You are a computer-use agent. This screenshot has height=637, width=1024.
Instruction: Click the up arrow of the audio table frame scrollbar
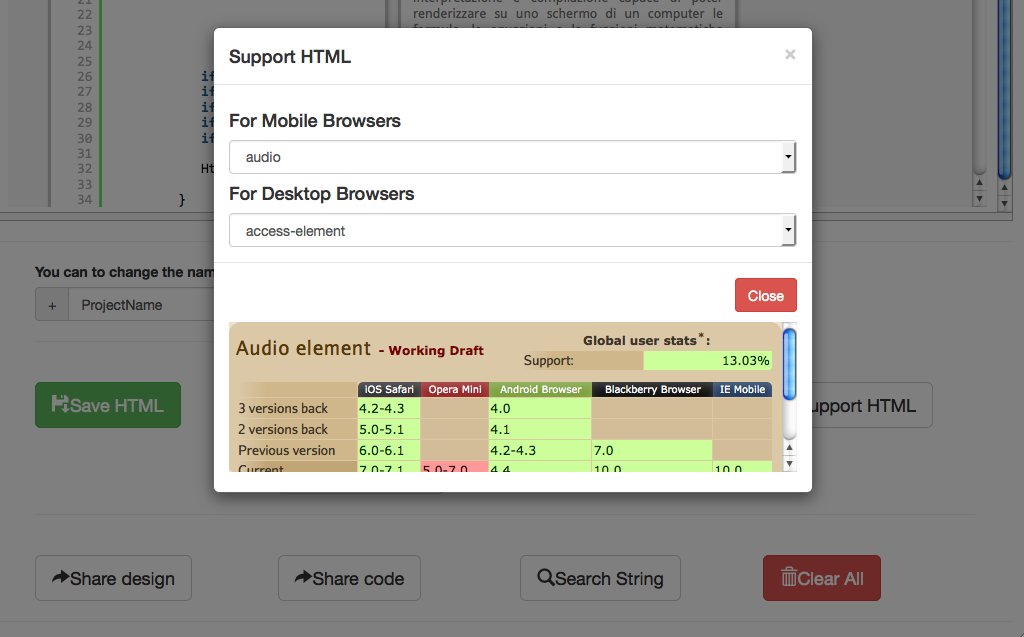coord(789,448)
